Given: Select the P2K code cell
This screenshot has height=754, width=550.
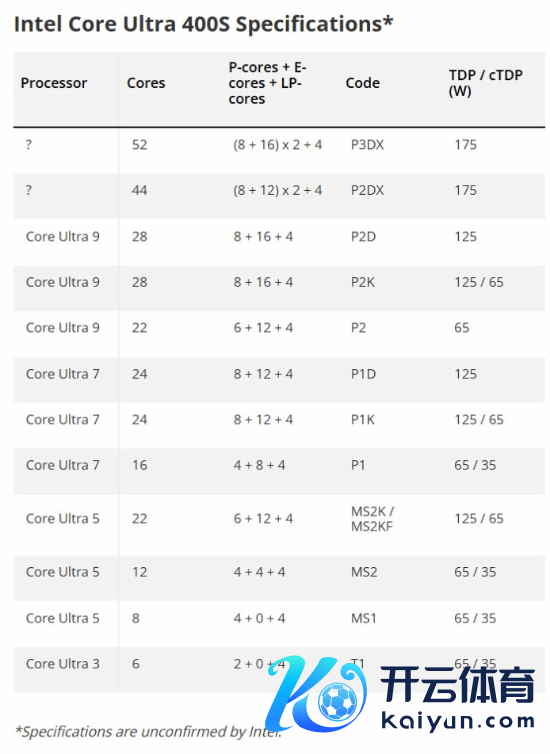Looking at the screenshot, I should point(362,282).
